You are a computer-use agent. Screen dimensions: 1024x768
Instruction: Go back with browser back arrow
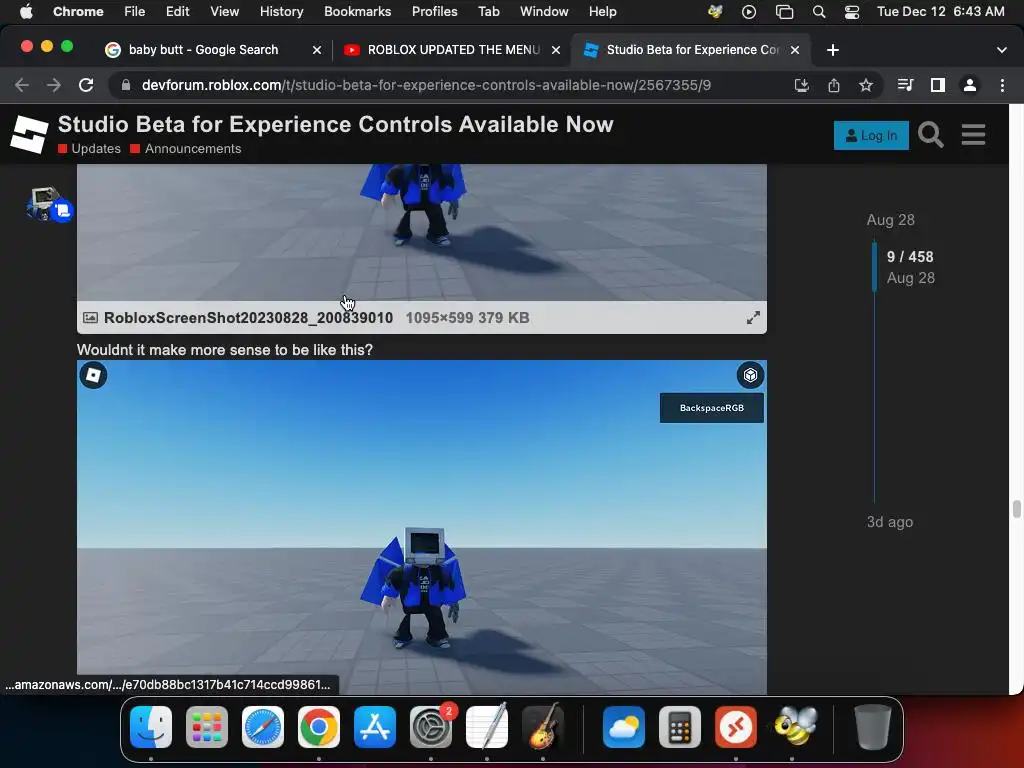tap(22, 85)
